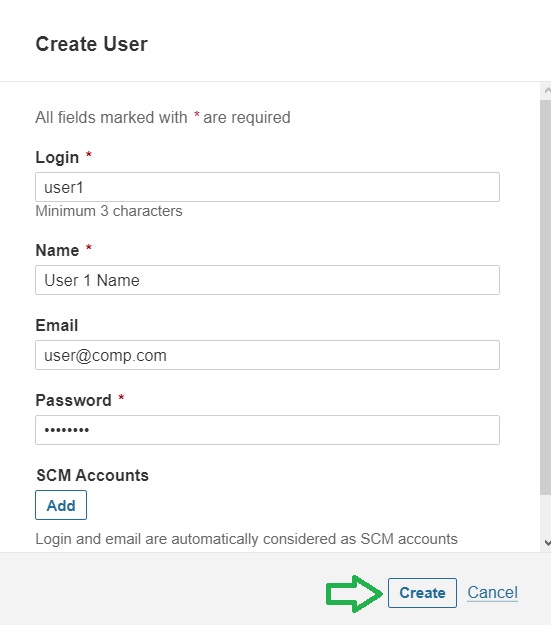Click the Create User dialog title
551x625 pixels.
92,44
